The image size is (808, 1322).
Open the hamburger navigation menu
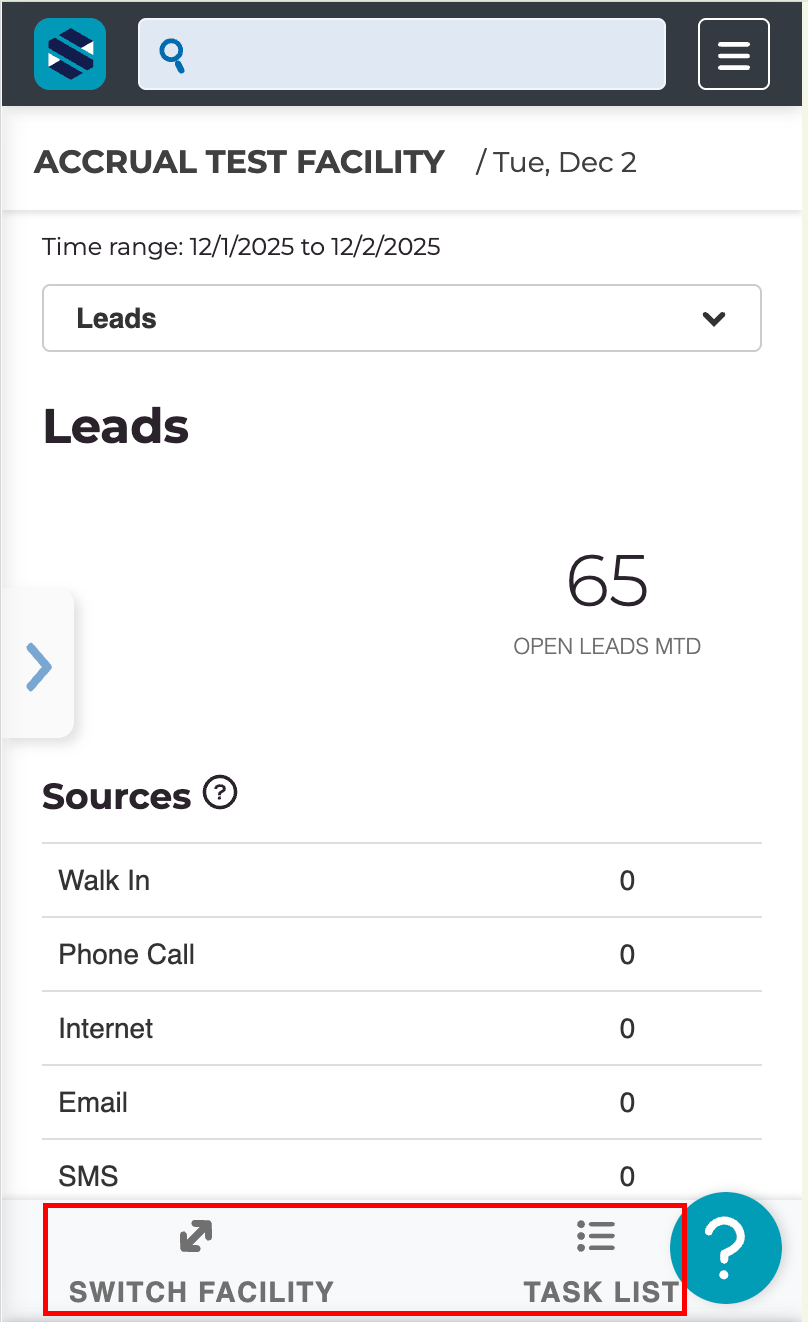coord(733,54)
